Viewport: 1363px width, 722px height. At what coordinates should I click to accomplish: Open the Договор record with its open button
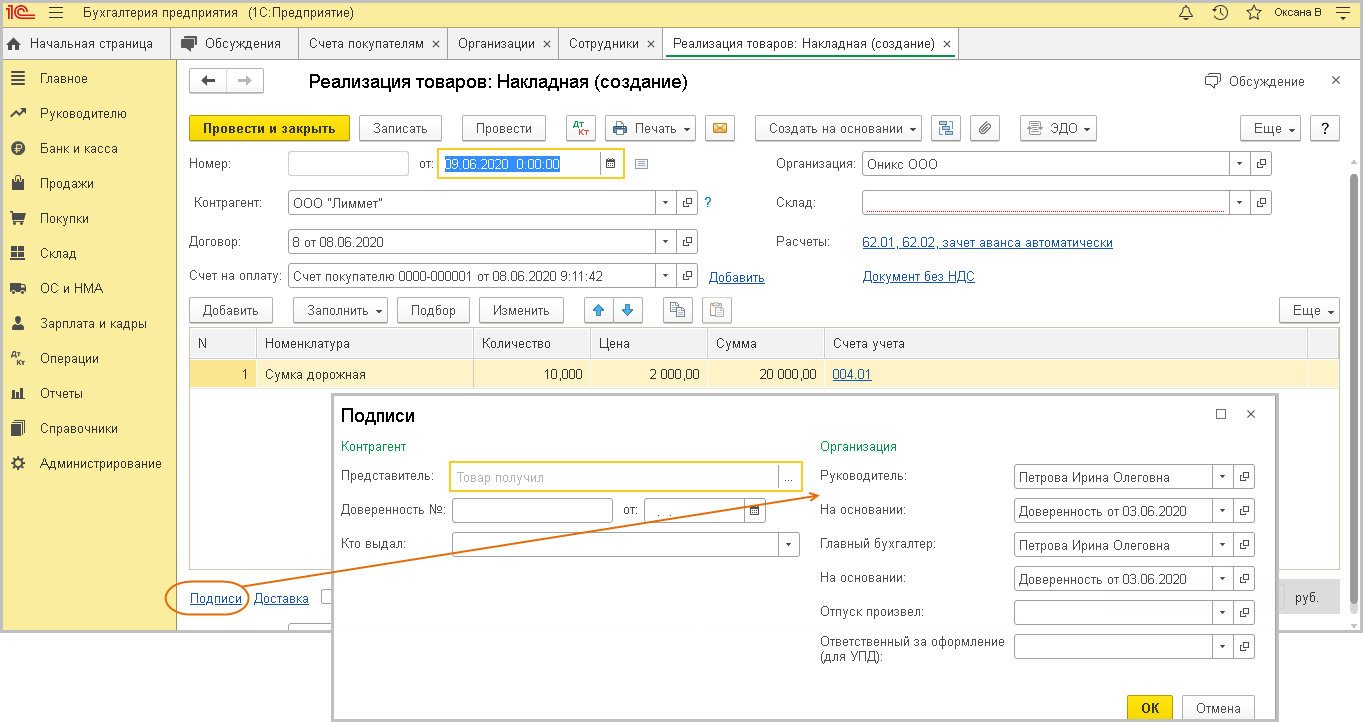pyautogui.click(x=687, y=242)
